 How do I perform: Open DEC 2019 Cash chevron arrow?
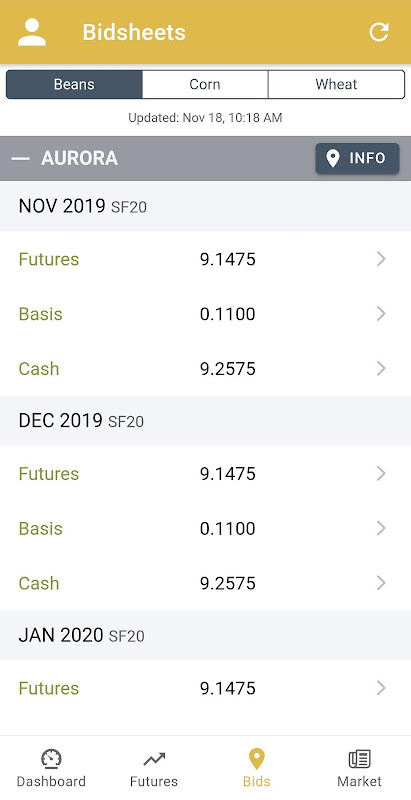pos(381,583)
